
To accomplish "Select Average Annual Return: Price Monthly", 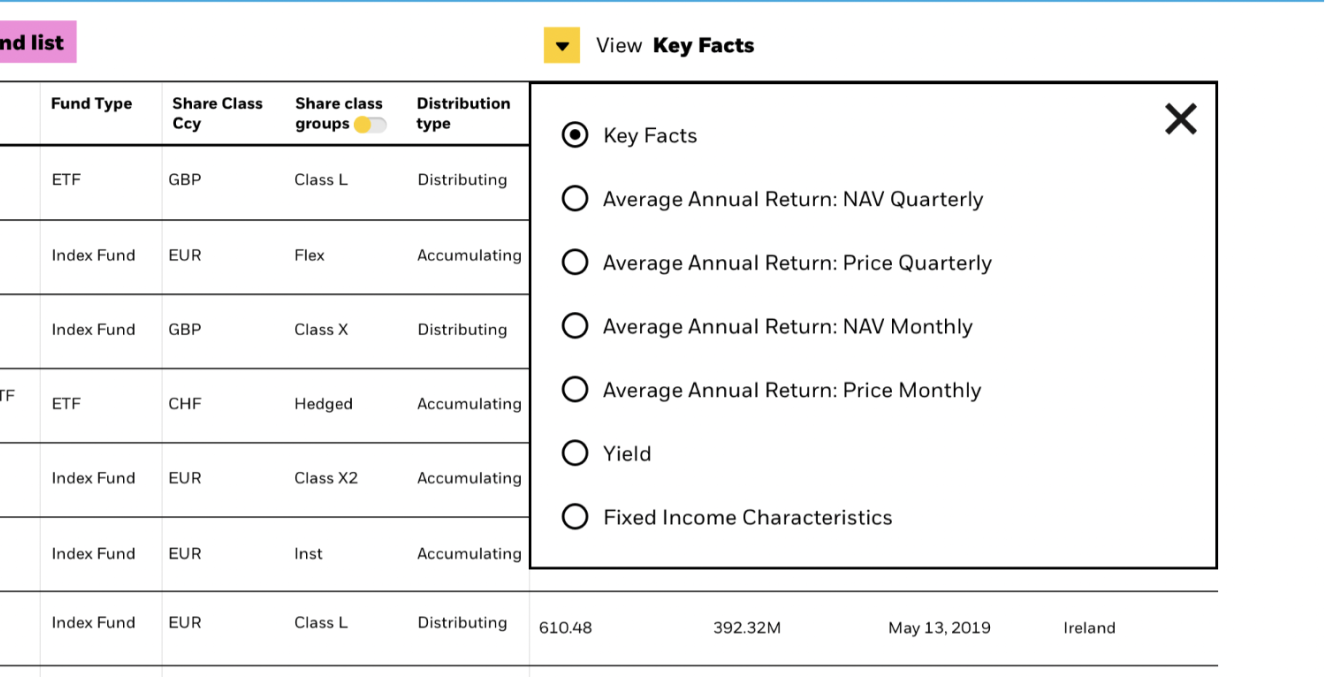I will tap(575, 390).
